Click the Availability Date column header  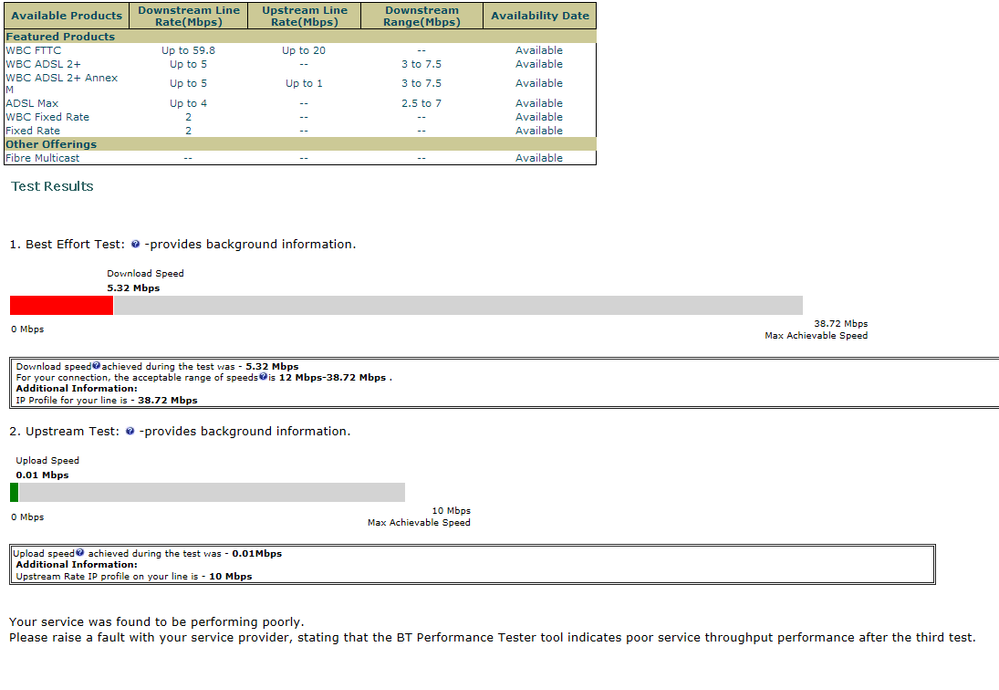pos(540,16)
